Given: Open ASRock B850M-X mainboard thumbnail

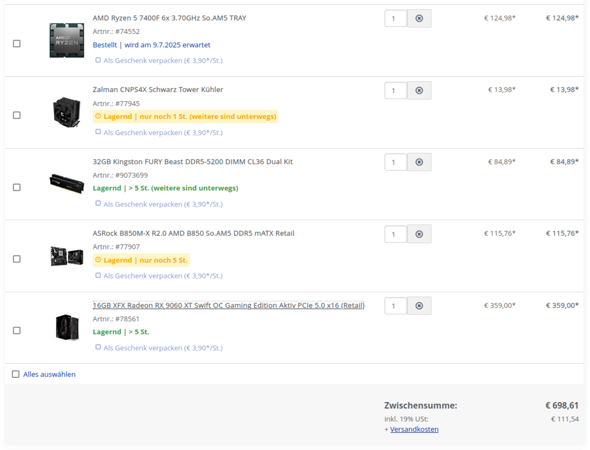Looking at the screenshot, I should (67, 256).
